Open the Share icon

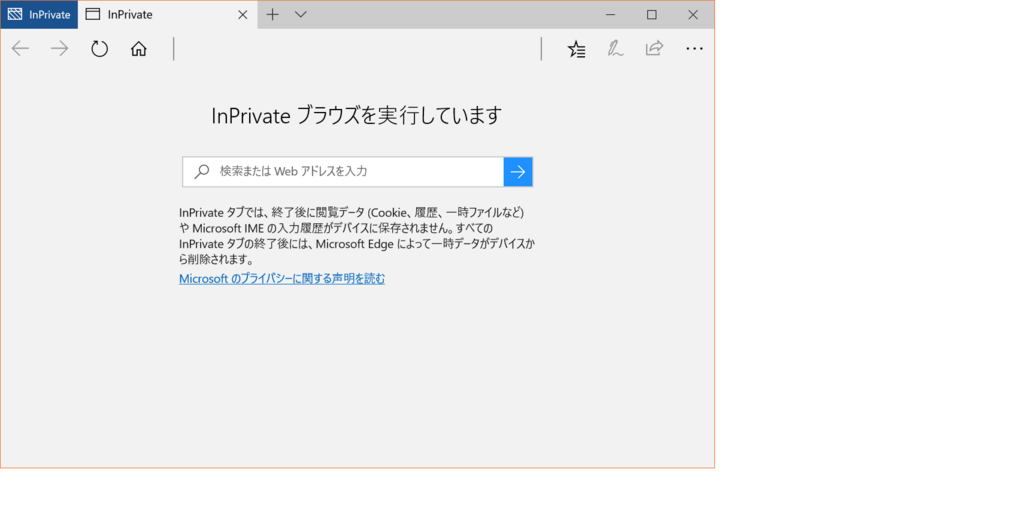tap(654, 48)
